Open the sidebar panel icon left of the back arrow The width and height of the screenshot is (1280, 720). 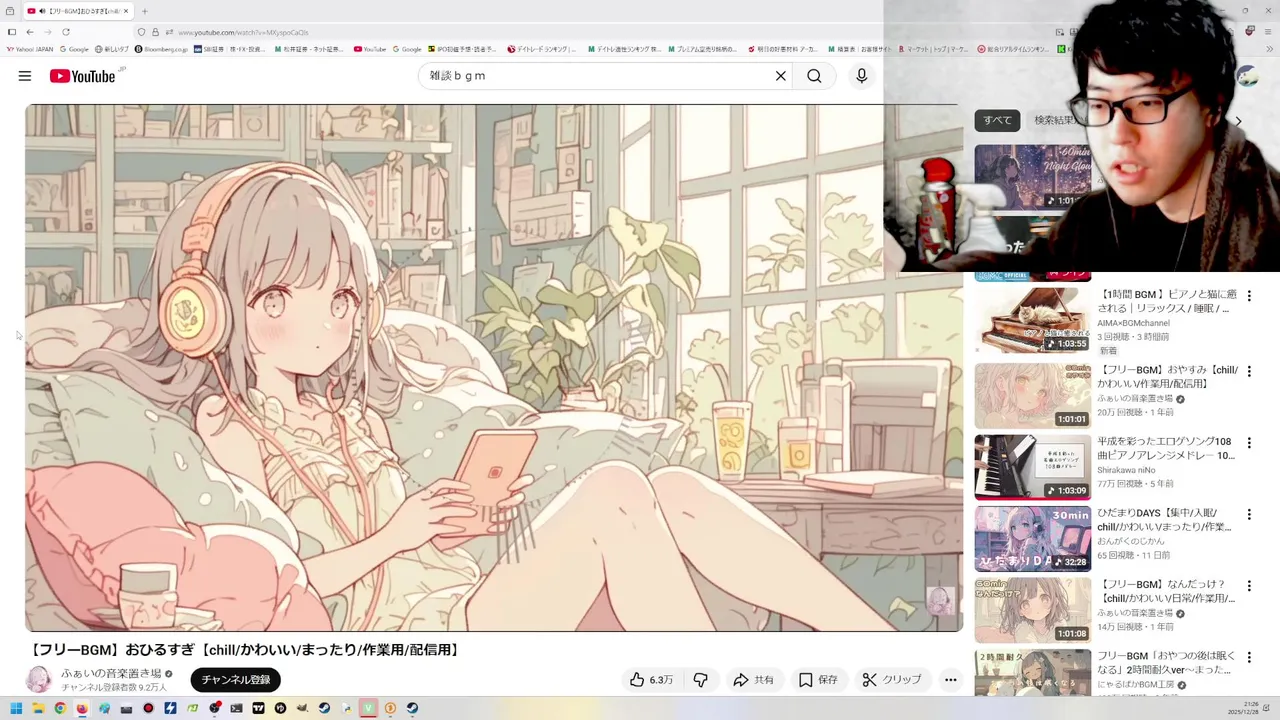11,32
